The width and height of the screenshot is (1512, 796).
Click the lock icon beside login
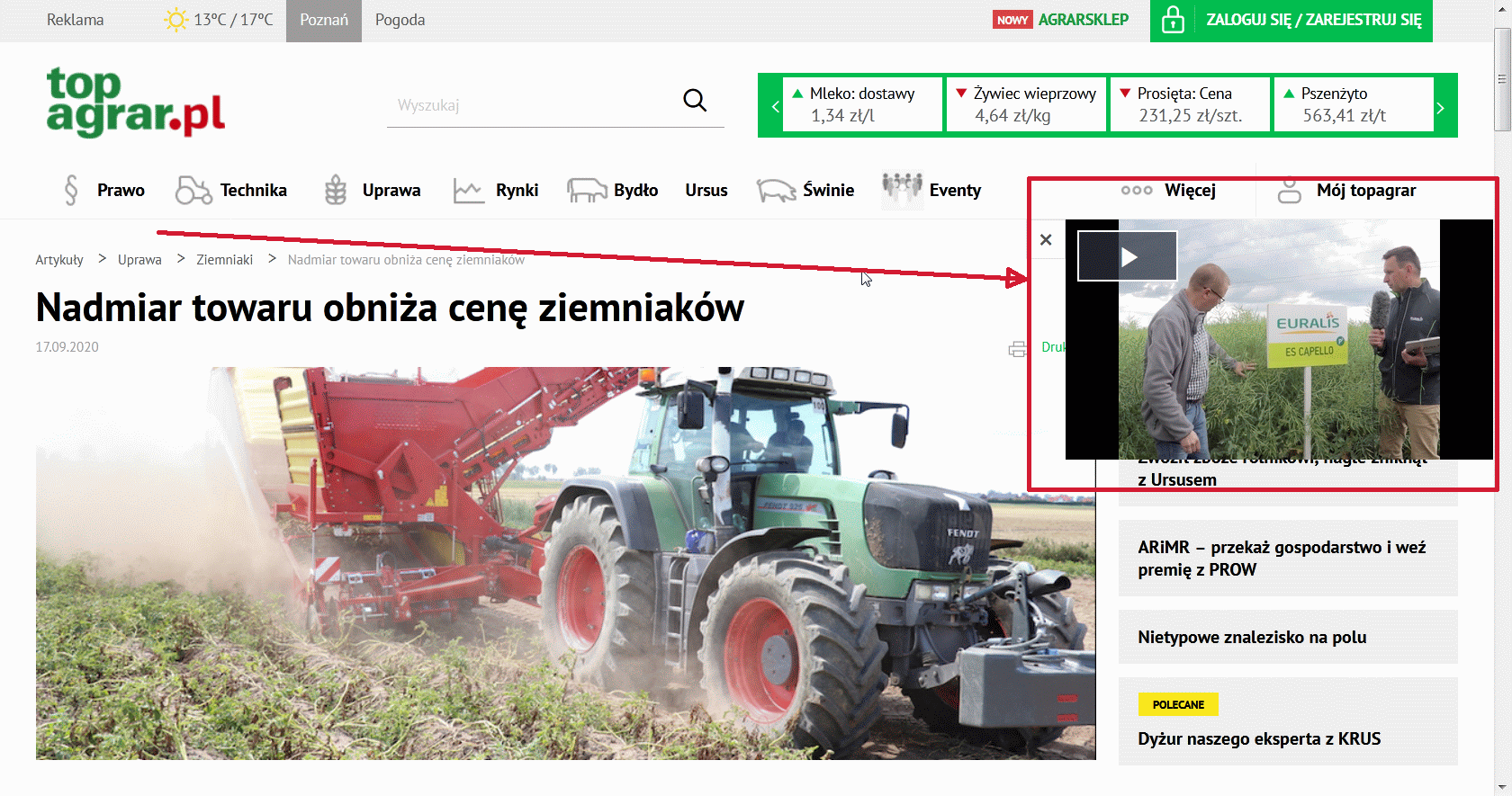[x=1173, y=20]
